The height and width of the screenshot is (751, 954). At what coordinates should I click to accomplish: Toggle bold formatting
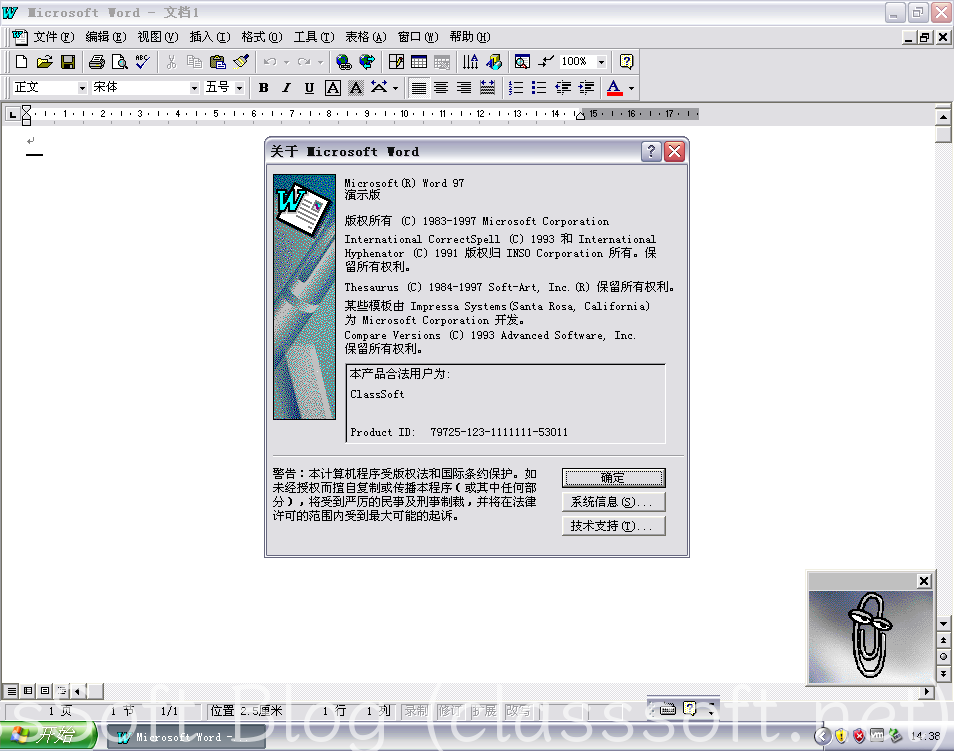click(263, 87)
